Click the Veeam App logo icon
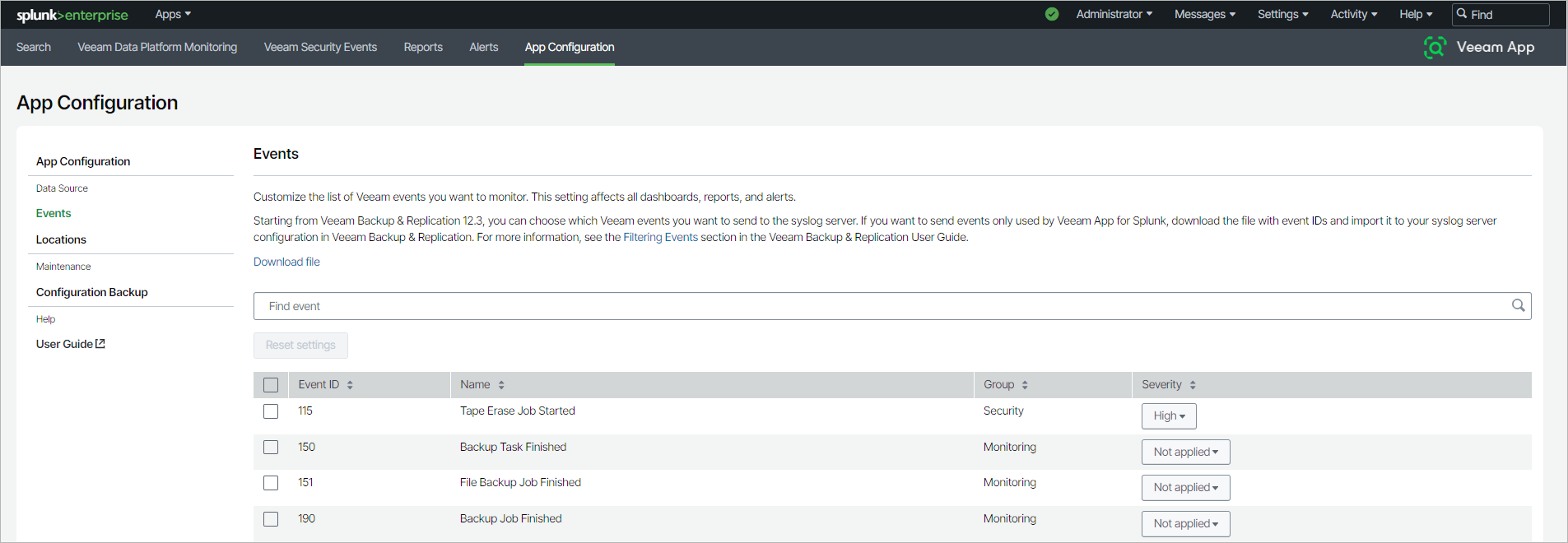Image resolution: width=1568 pixels, height=543 pixels. coord(1435,48)
